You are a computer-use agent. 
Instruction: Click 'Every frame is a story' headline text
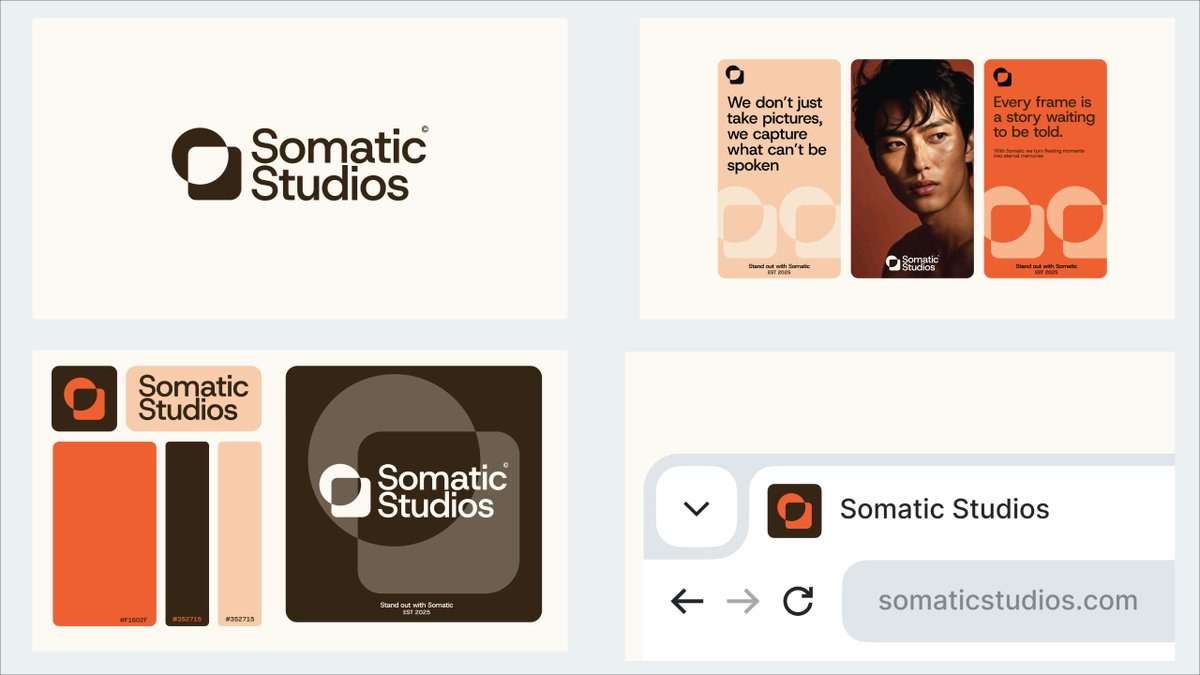tap(1043, 115)
